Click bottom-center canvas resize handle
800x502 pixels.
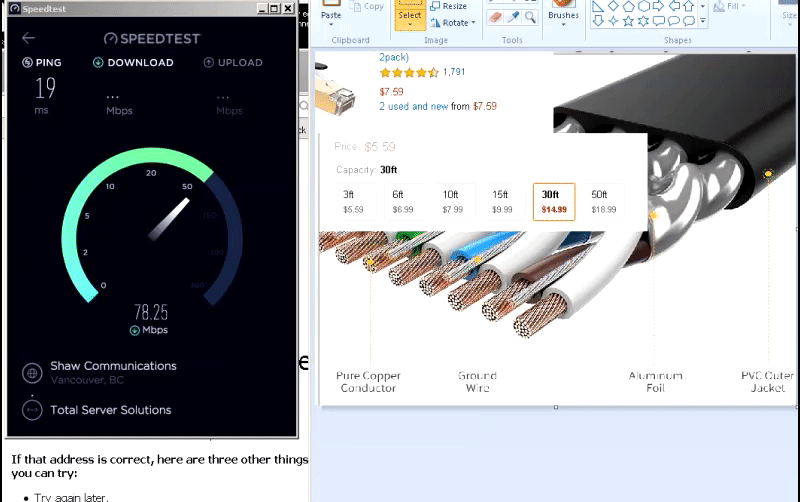coord(556,407)
